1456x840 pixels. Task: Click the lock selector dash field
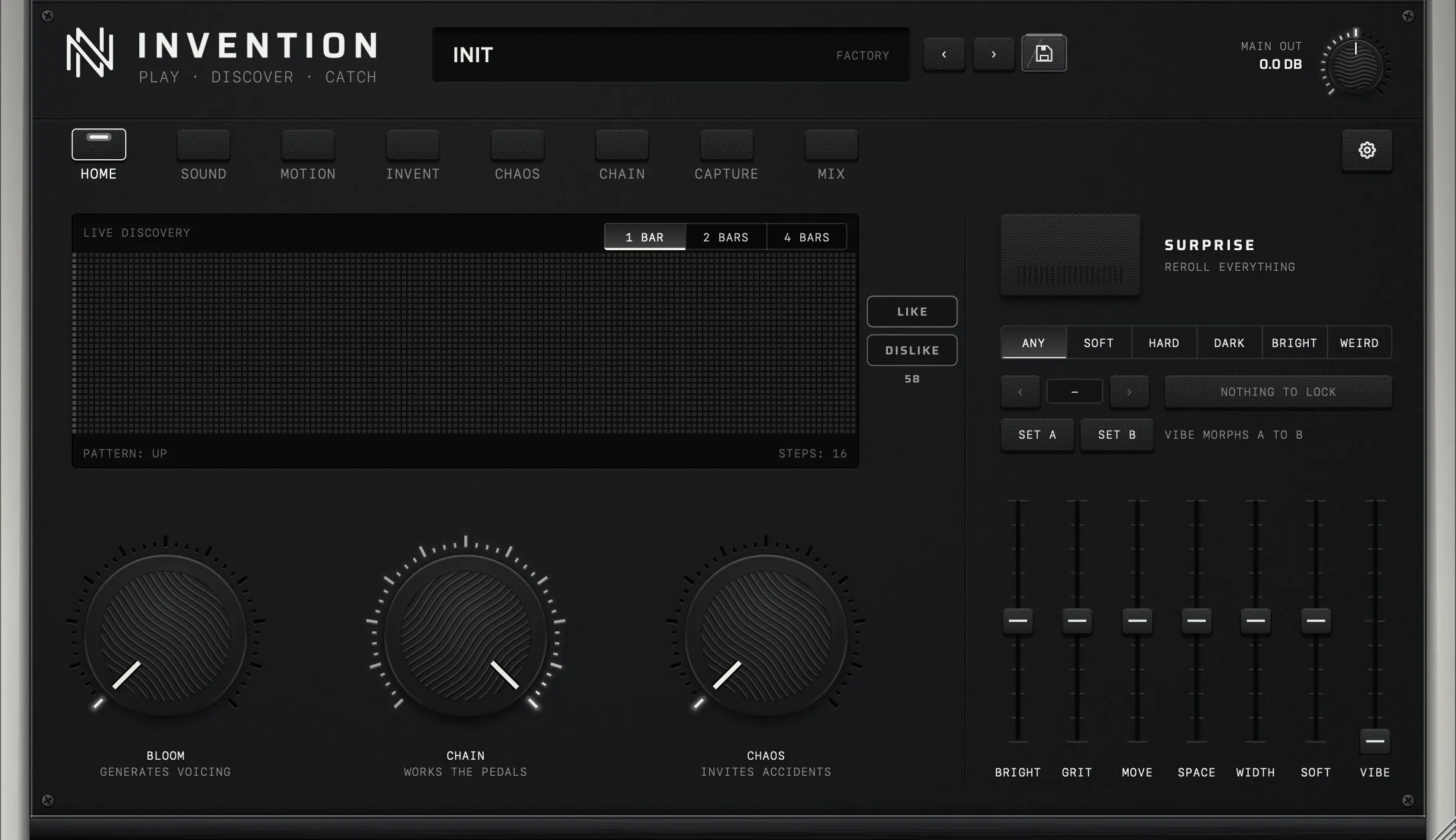coord(1075,392)
